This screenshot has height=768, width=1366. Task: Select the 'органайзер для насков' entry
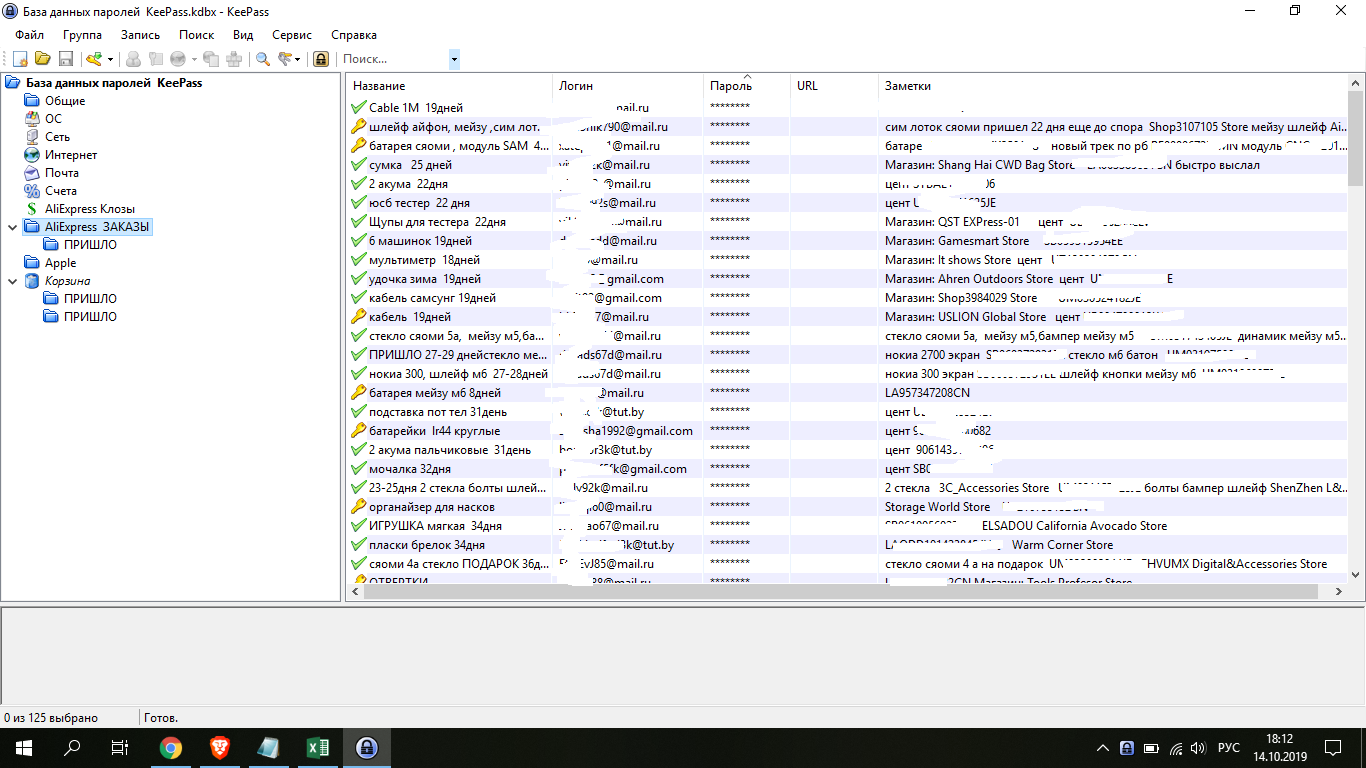coord(847,507)
